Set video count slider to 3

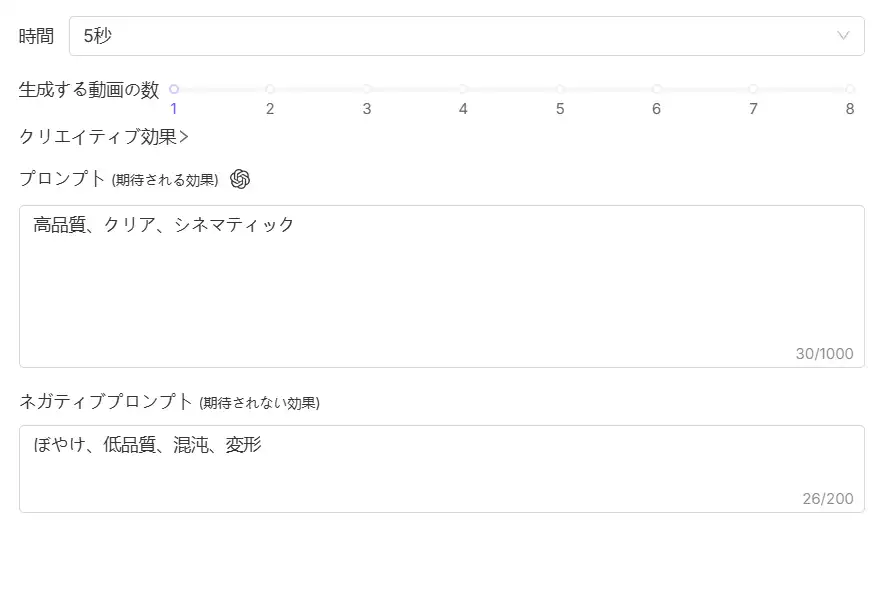point(367,89)
